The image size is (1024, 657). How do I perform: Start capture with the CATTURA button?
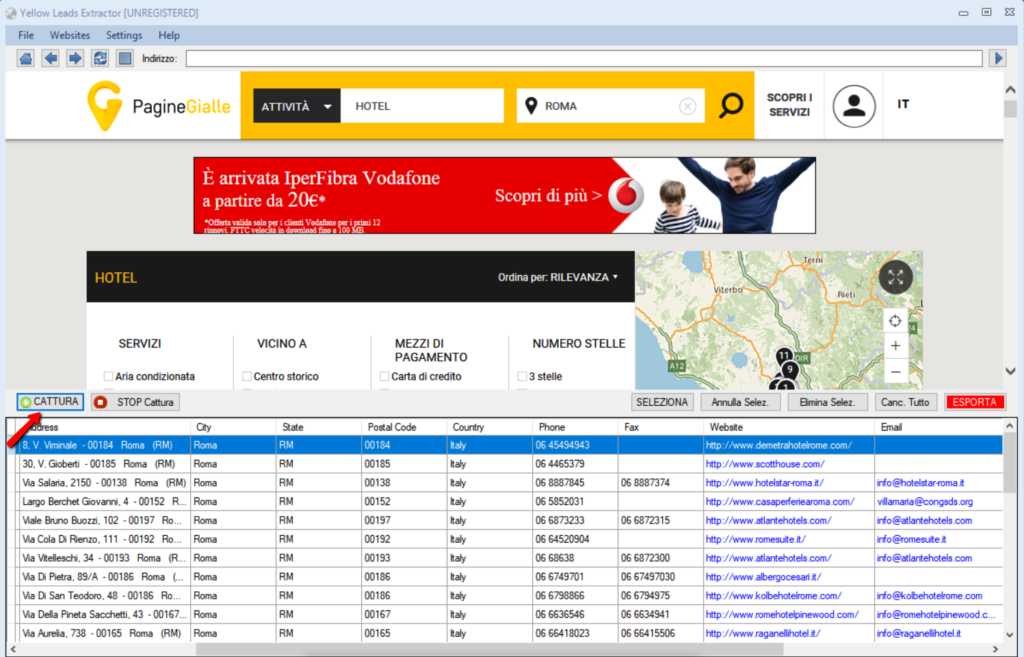(x=50, y=402)
